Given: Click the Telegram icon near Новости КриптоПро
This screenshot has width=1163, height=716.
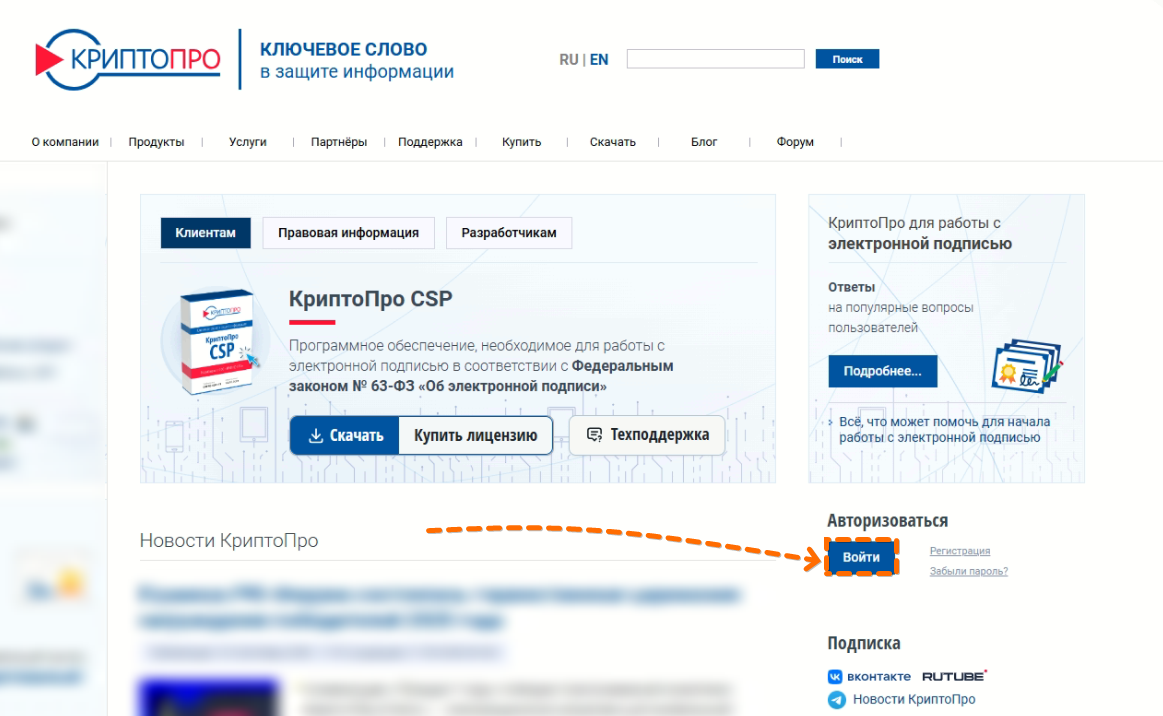Looking at the screenshot, I should pyautogui.click(x=837, y=700).
